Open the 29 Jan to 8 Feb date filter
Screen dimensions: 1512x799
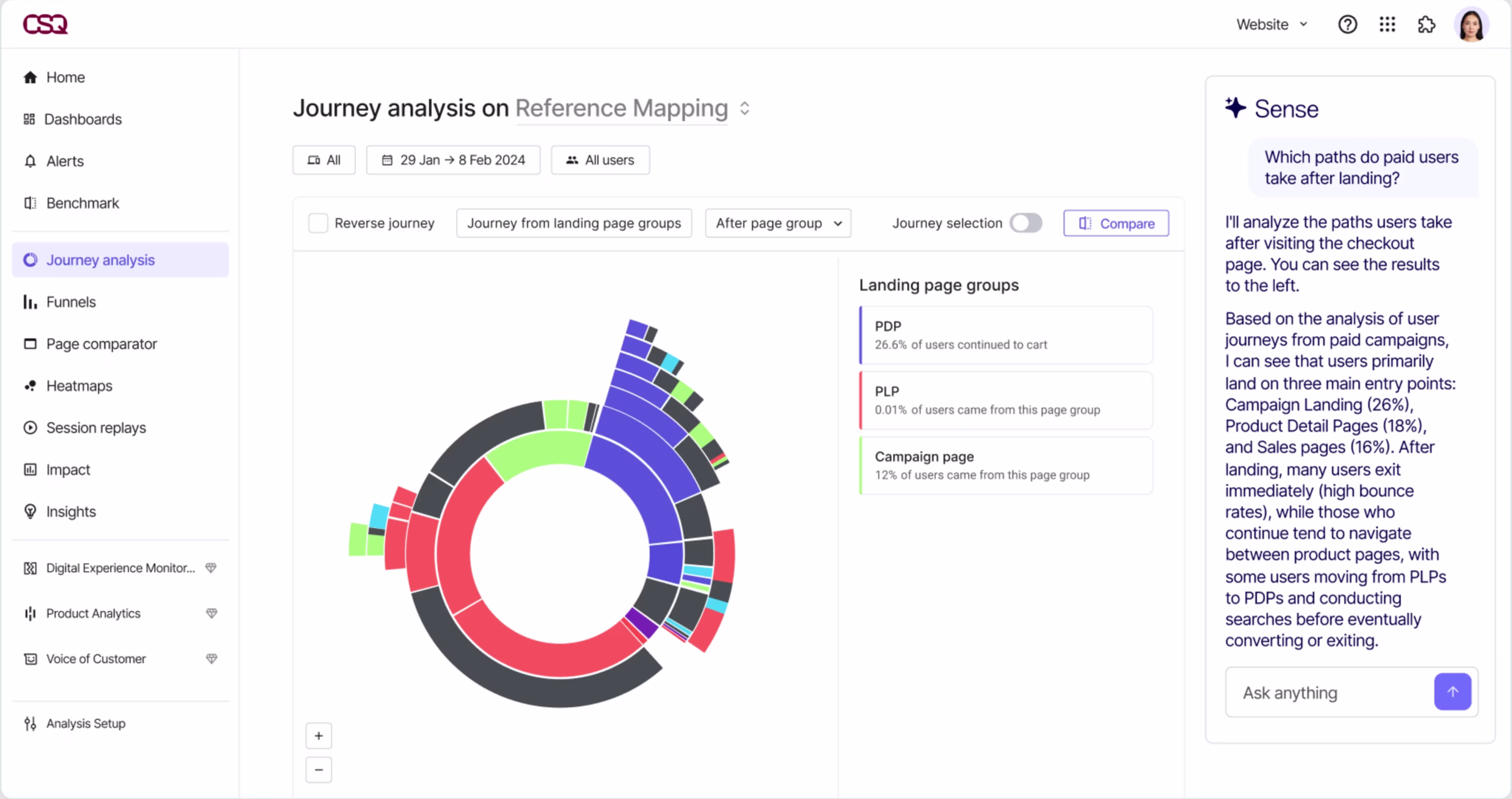453,160
